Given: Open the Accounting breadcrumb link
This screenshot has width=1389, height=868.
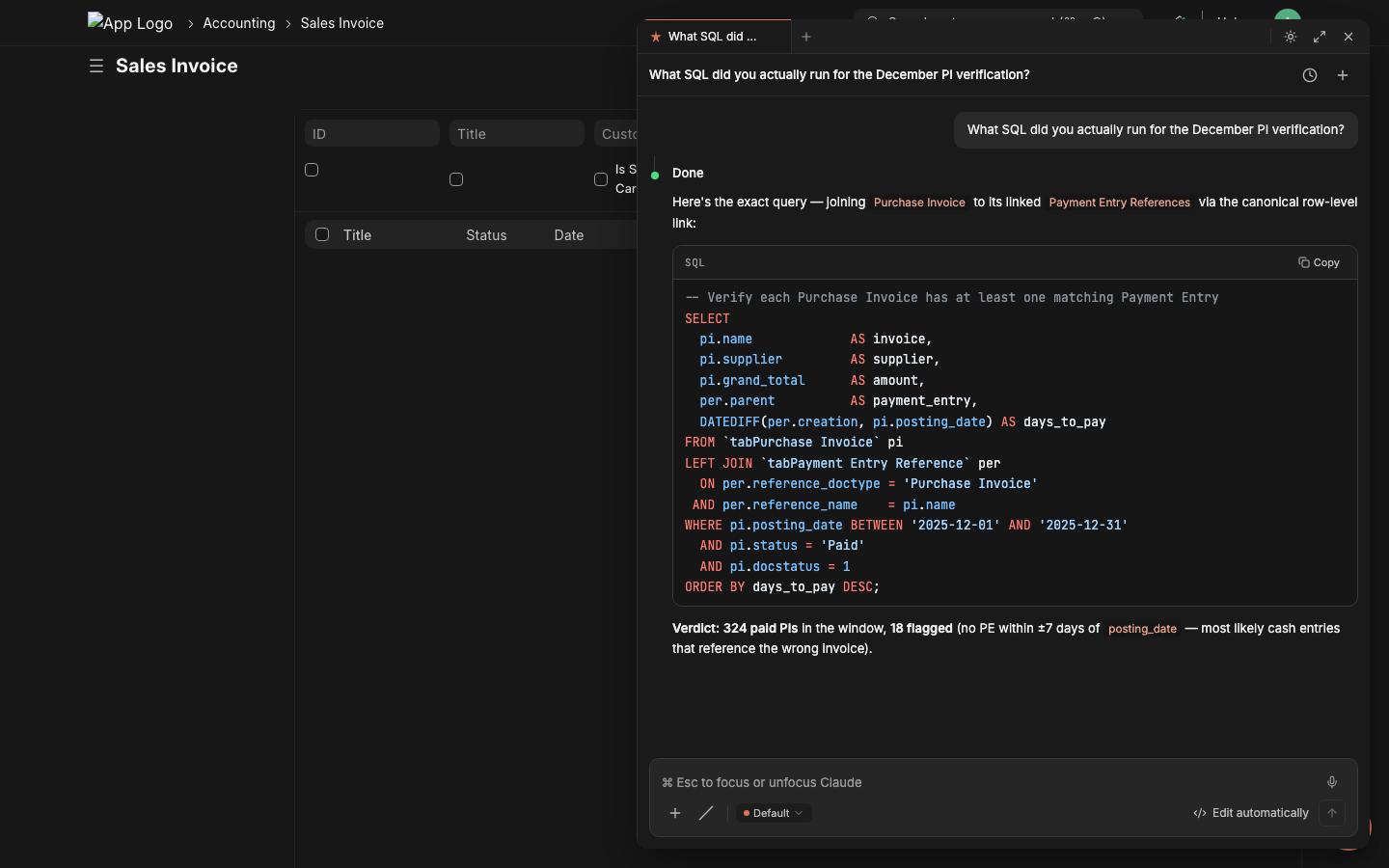Looking at the screenshot, I should [x=239, y=23].
